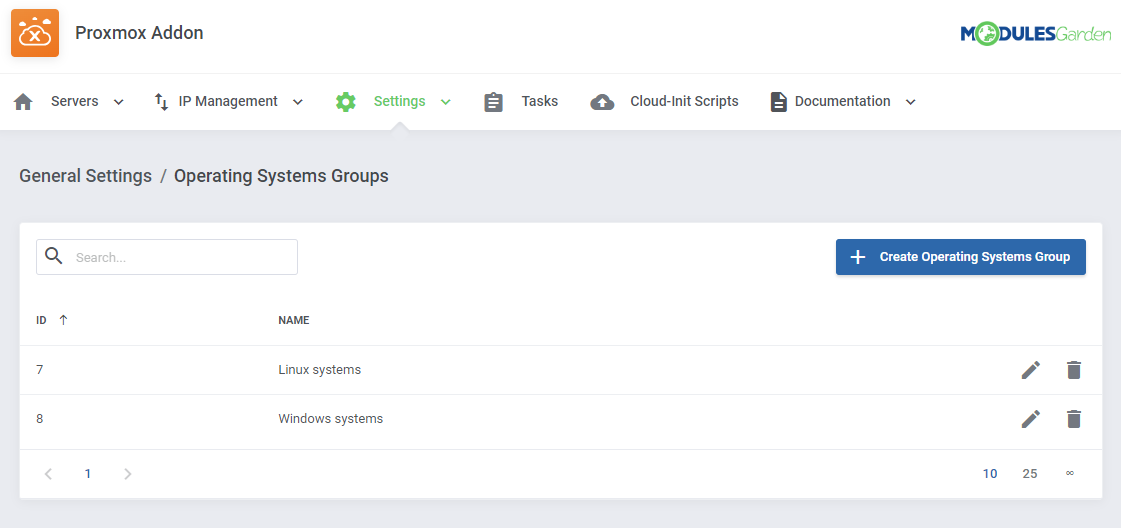Click the orange Proxmox Addon cloud logo
Screen dimensions: 1121x528
pos(34,33)
